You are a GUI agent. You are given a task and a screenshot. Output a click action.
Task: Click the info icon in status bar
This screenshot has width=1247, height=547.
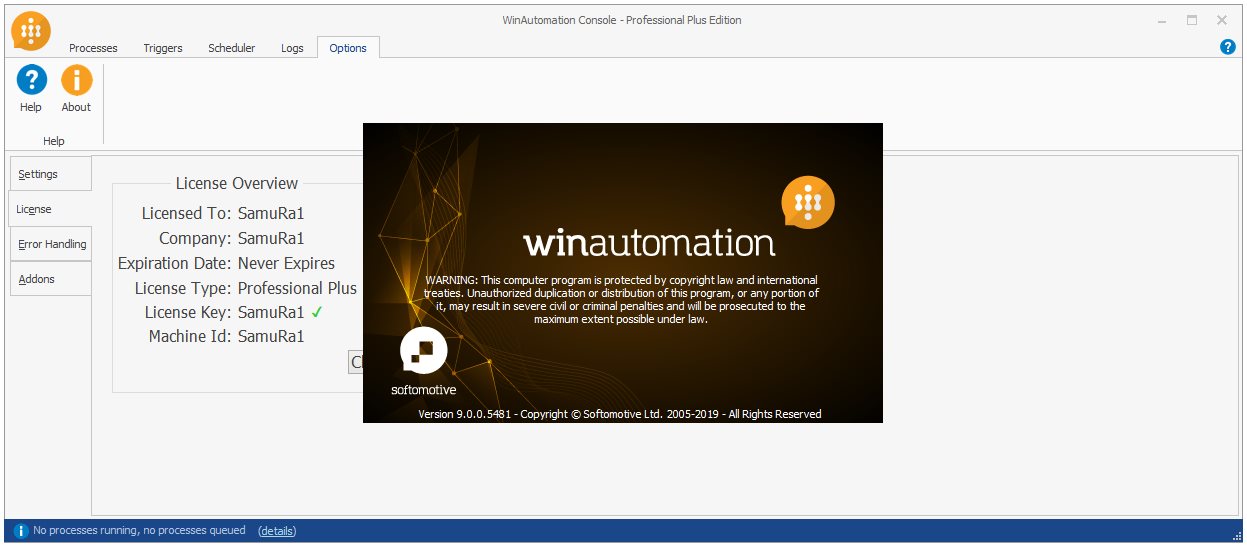click(x=20, y=531)
